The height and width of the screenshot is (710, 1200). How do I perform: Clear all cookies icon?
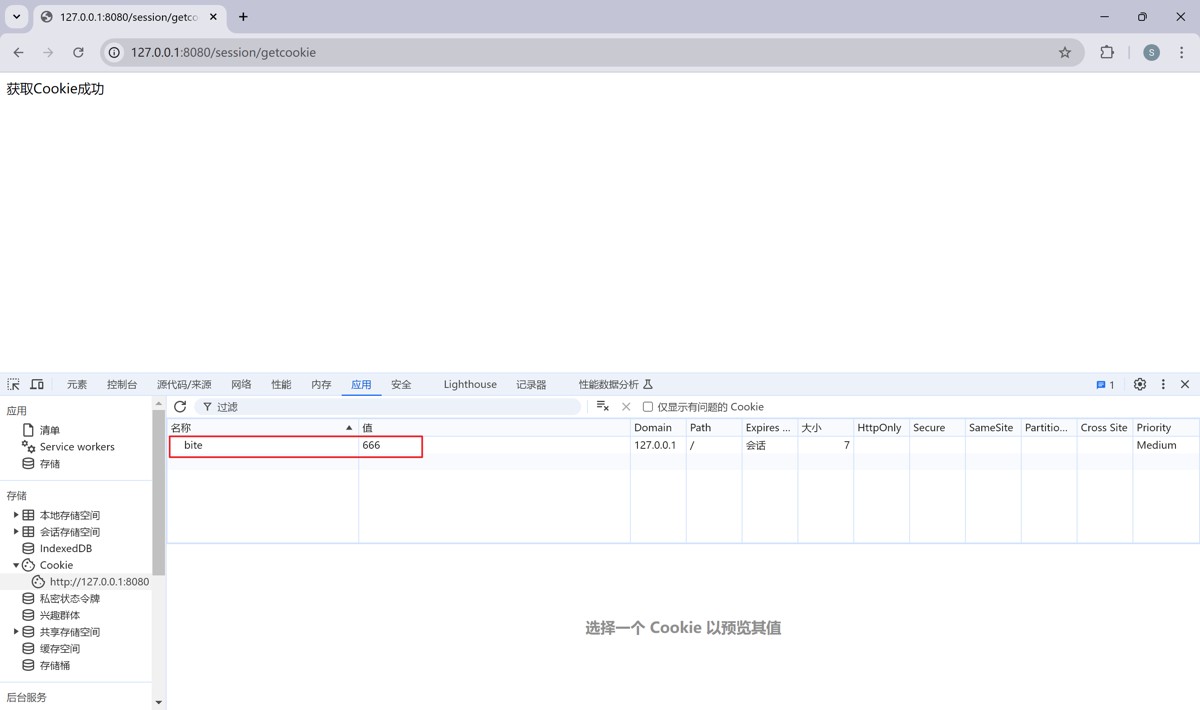tap(602, 406)
